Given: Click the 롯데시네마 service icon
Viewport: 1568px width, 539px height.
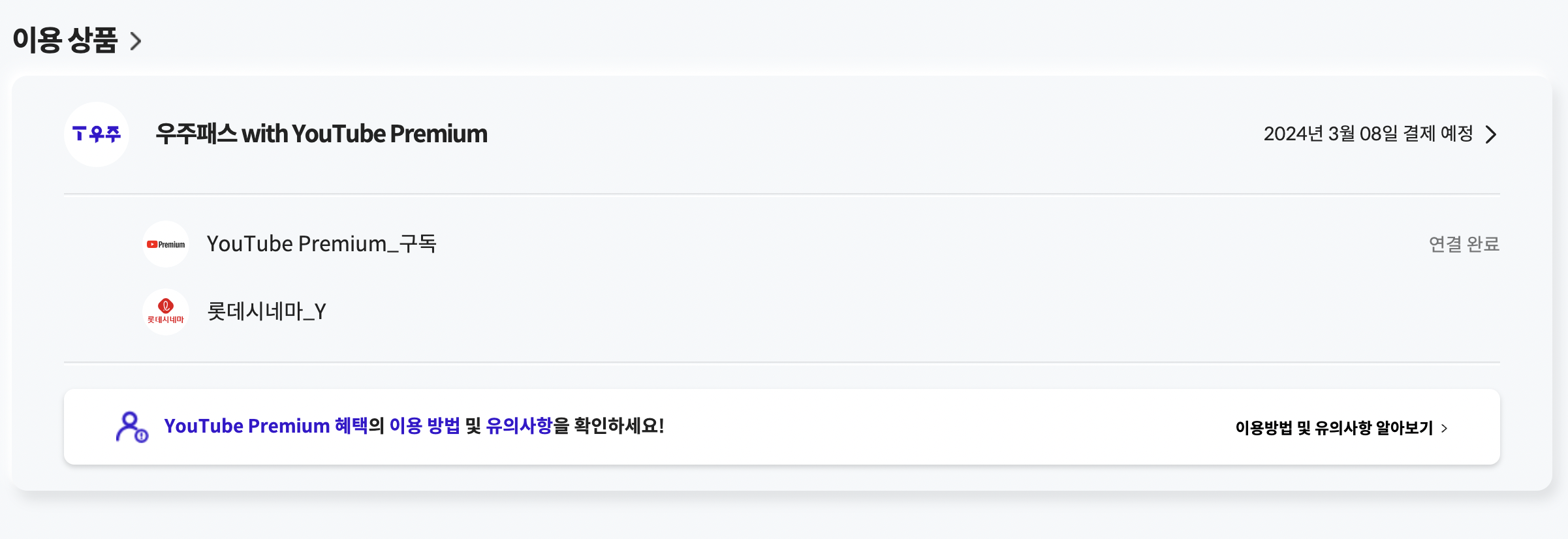Looking at the screenshot, I should (165, 311).
